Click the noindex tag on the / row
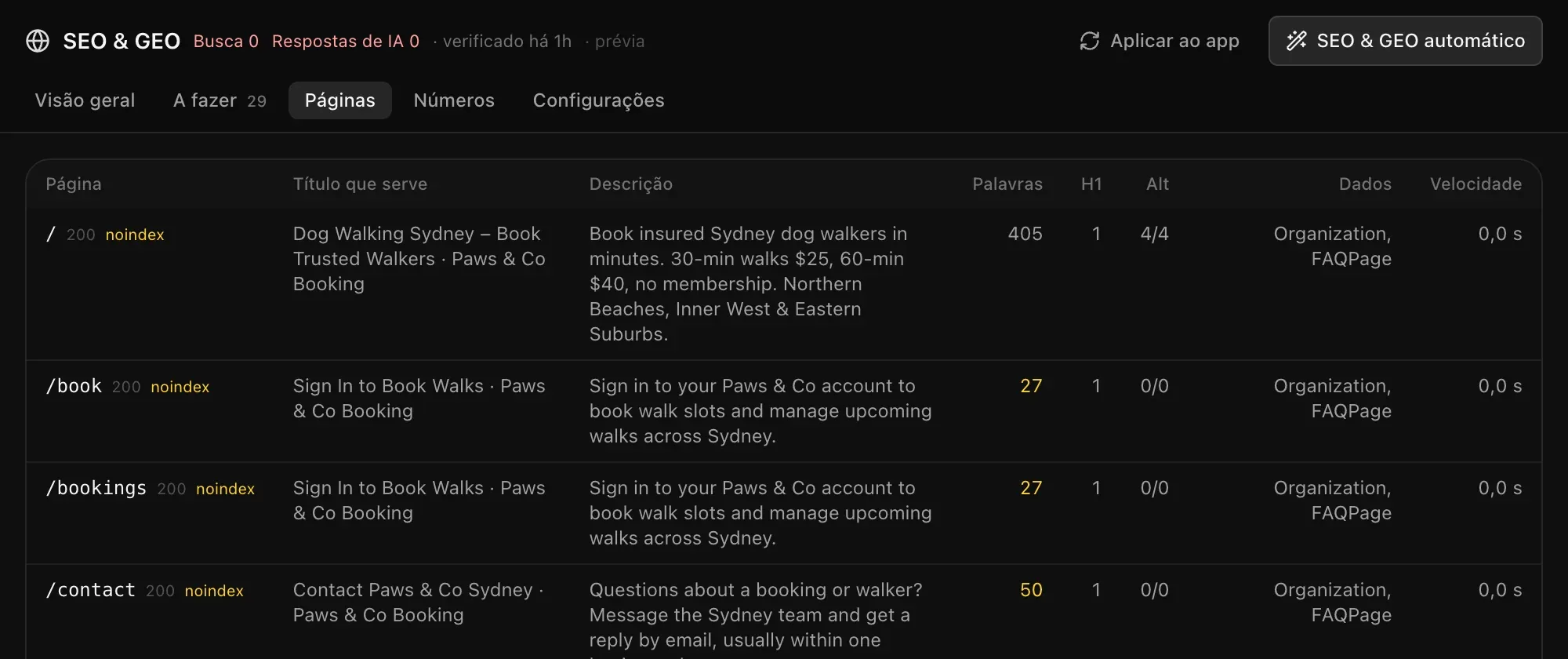Screen dimensions: 1568x659 [x=135, y=235]
